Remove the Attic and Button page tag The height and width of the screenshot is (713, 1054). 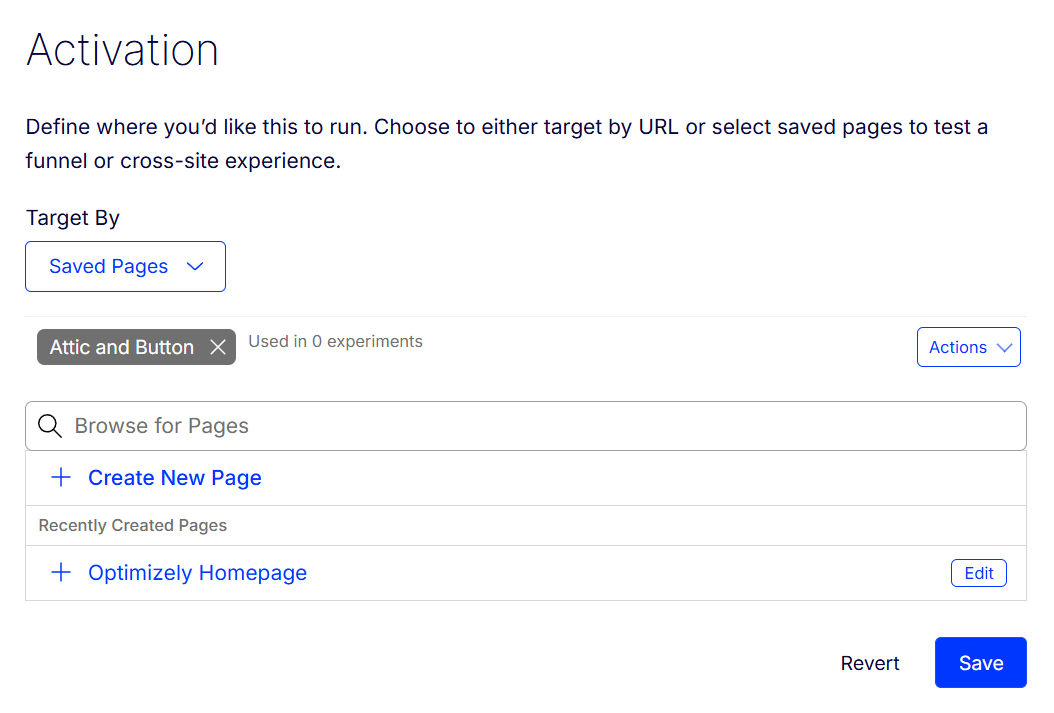[218, 347]
